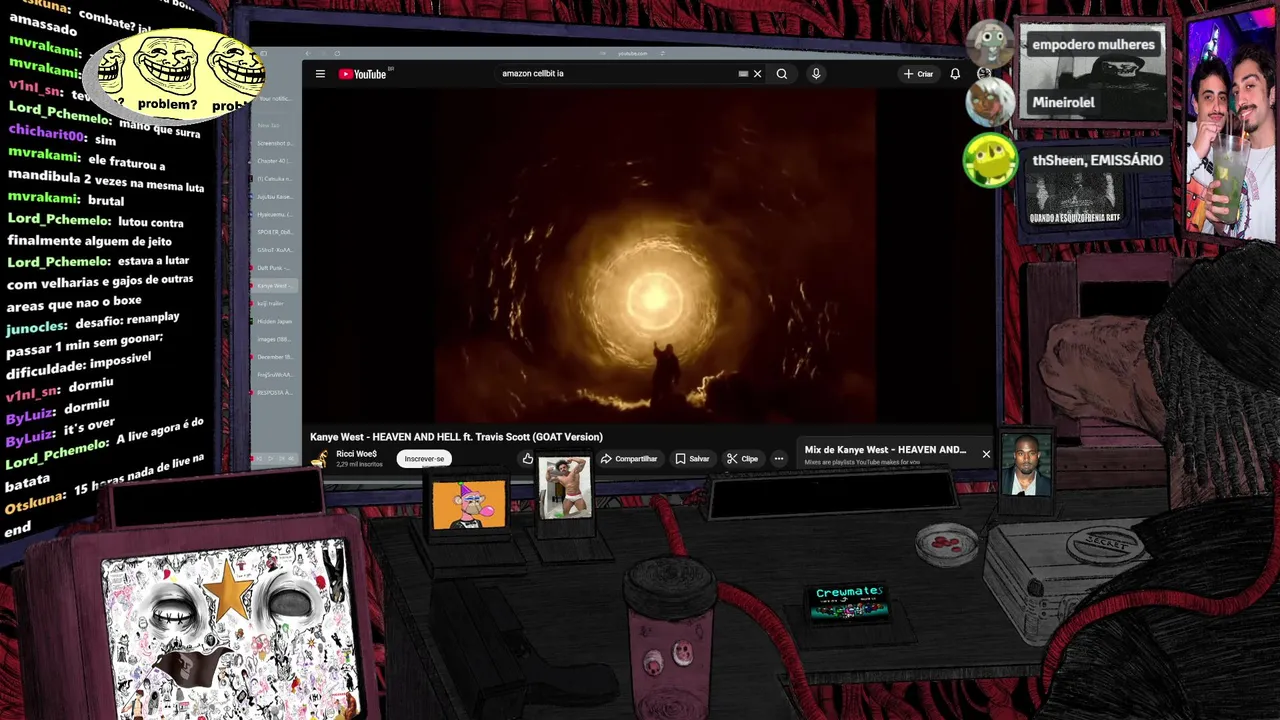This screenshot has height=720, width=1280.
Task: Switch to the 'Screenshot p...' sidebar tab
Action: click(x=273, y=143)
